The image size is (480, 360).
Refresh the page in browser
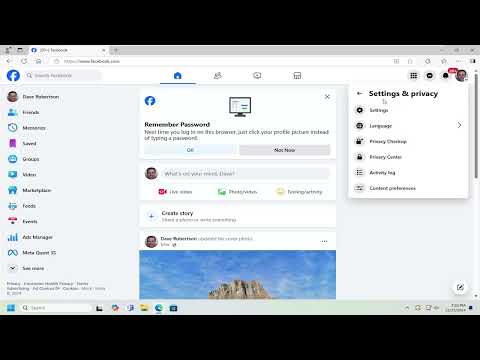click(24, 61)
